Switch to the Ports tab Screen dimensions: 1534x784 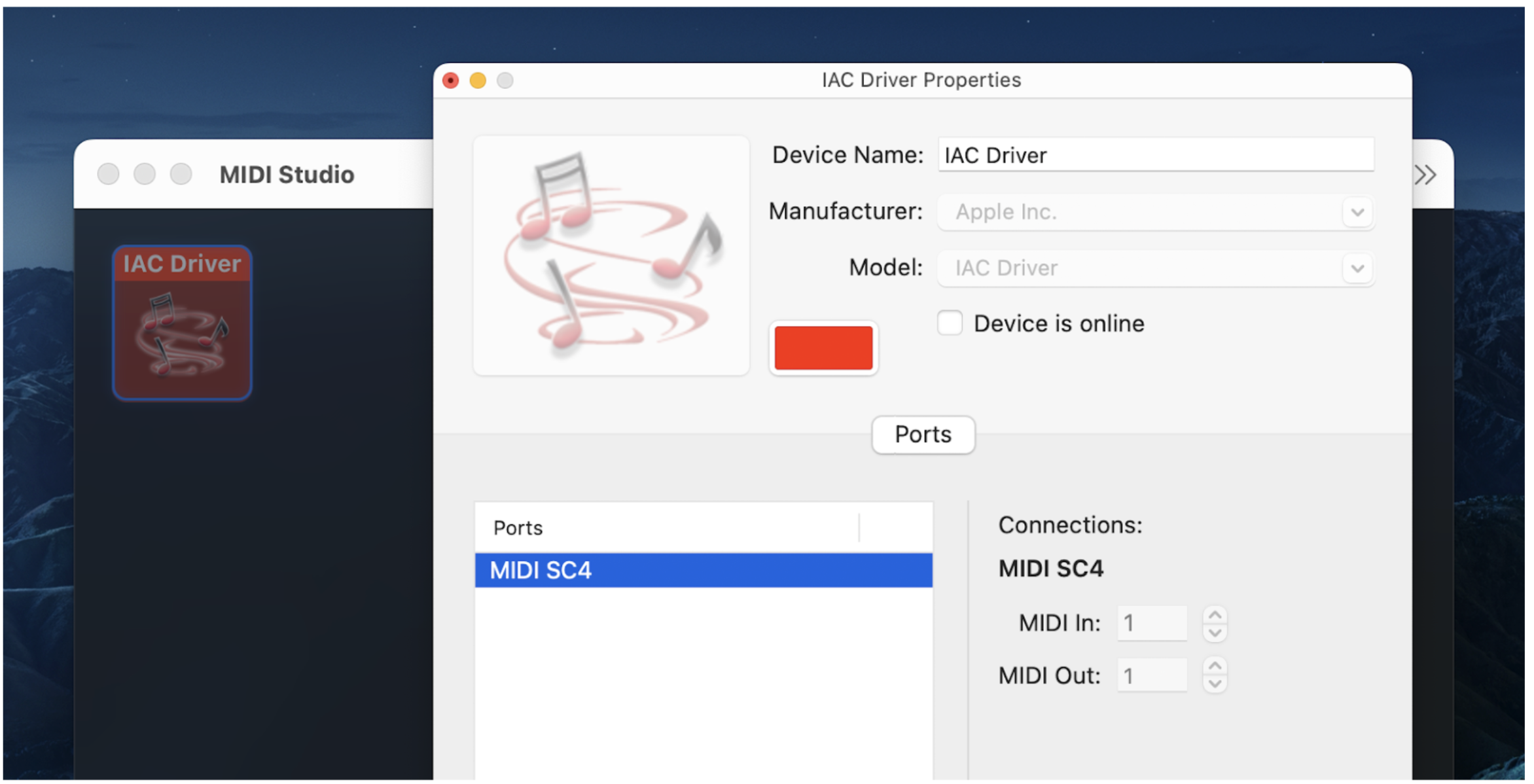pos(923,435)
